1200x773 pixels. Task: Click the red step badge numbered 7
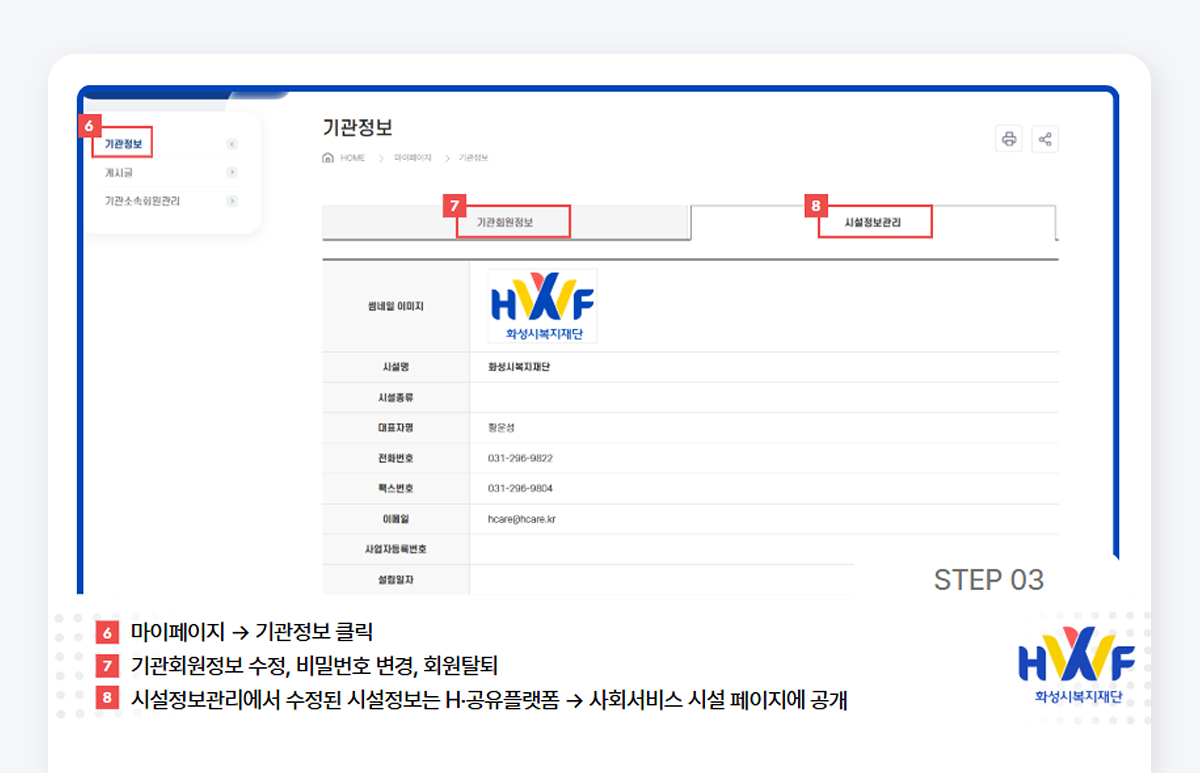point(453,205)
